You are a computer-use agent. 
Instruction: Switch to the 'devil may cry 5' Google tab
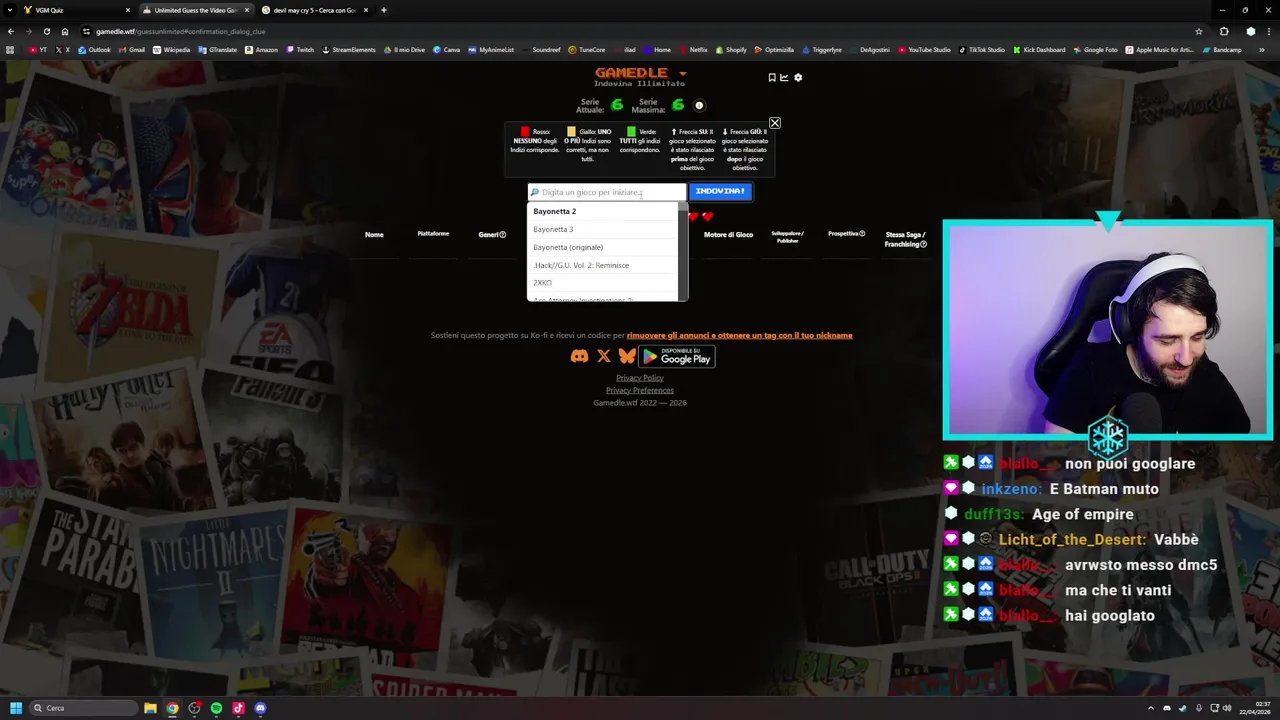[x=315, y=10]
